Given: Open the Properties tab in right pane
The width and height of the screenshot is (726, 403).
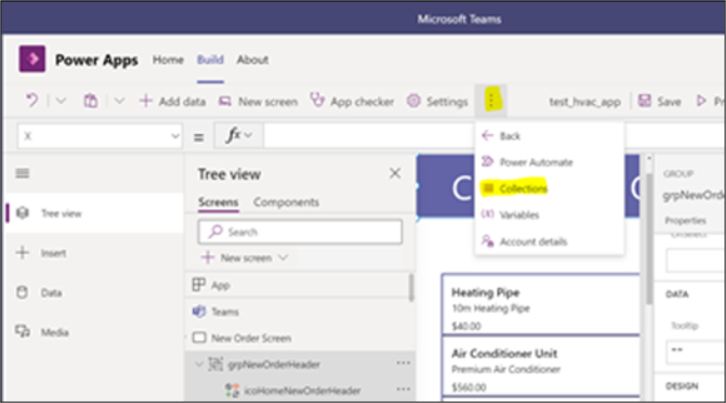Looking at the screenshot, I should (685, 220).
